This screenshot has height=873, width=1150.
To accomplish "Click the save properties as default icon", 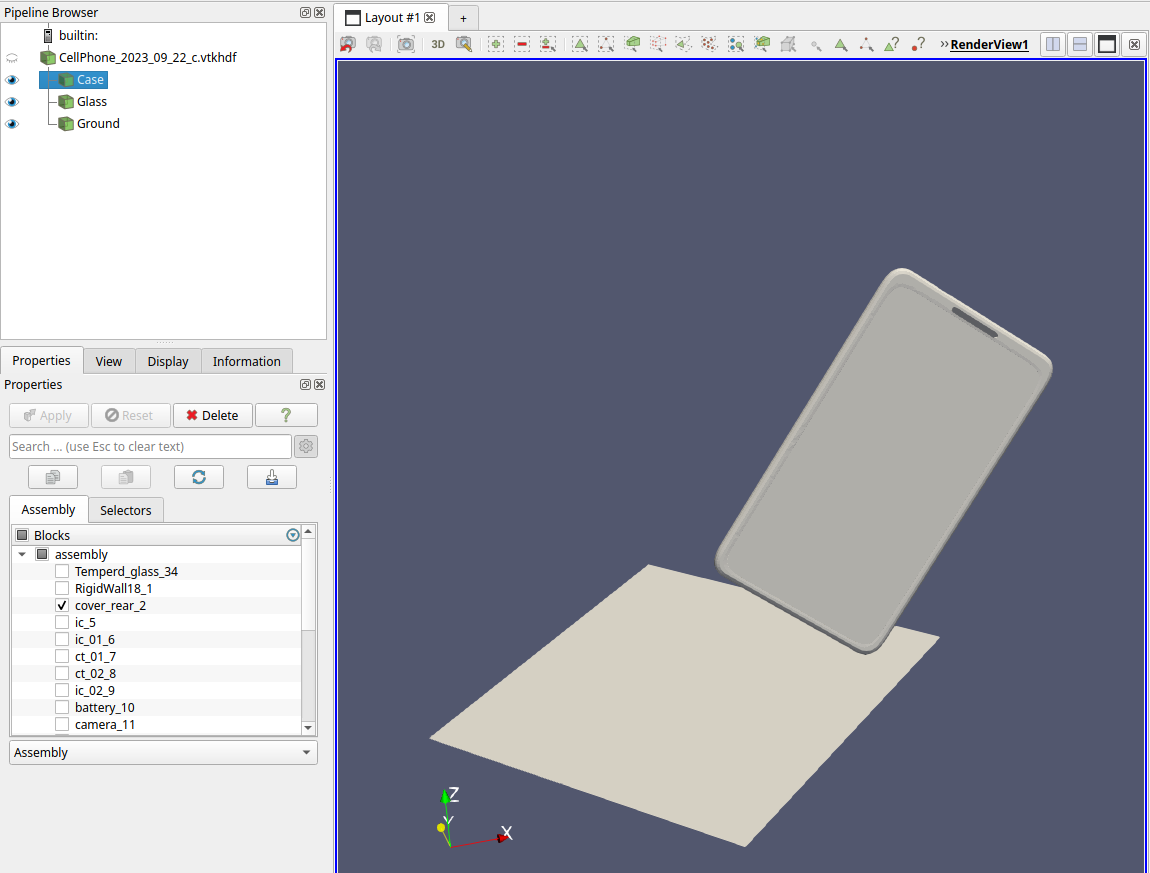I will click(x=272, y=477).
